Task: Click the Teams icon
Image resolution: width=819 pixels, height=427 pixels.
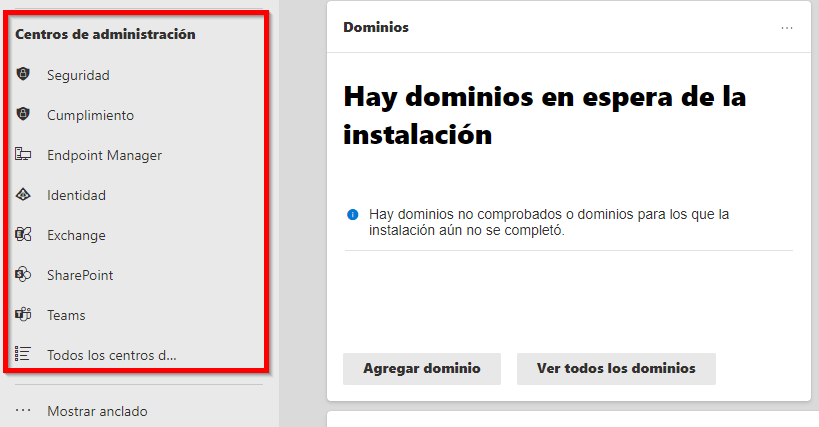Action: pyautogui.click(x=23, y=314)
